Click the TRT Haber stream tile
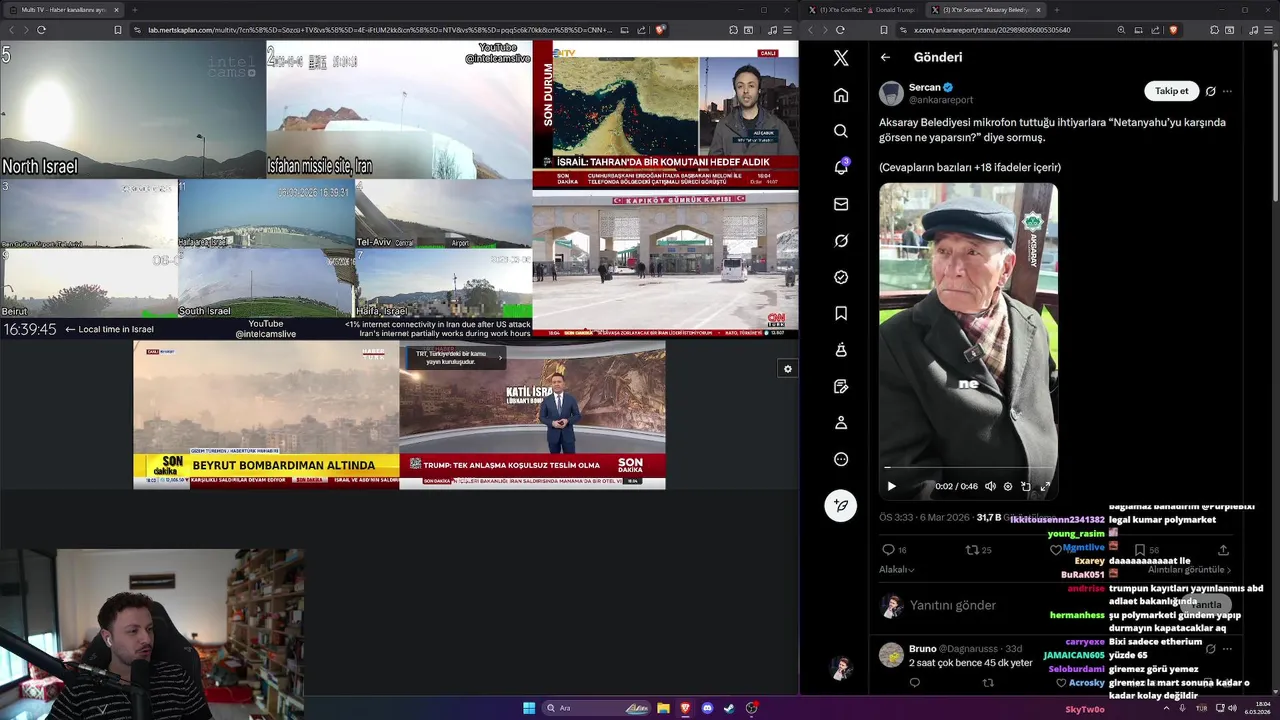This screenshot has height=720, width=1280. pos(532,415)
